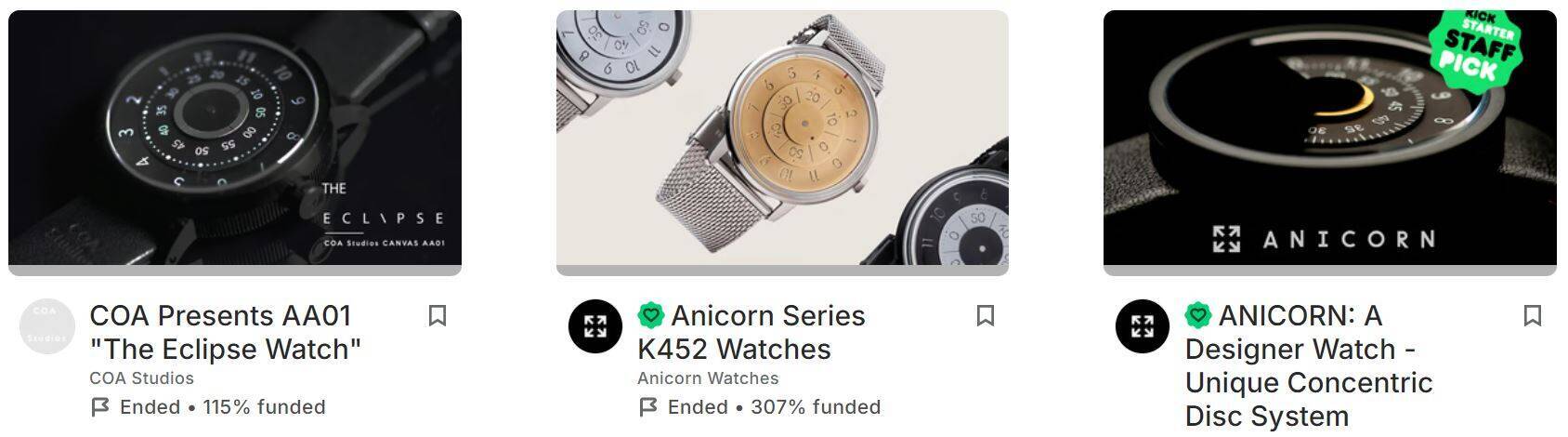Open the COA Studios creator avatar

[47, 326]
